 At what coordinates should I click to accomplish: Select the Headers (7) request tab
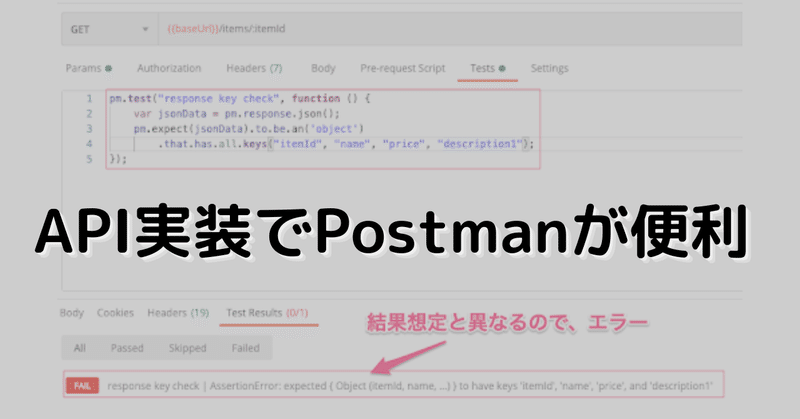click(x=254, y=68)
